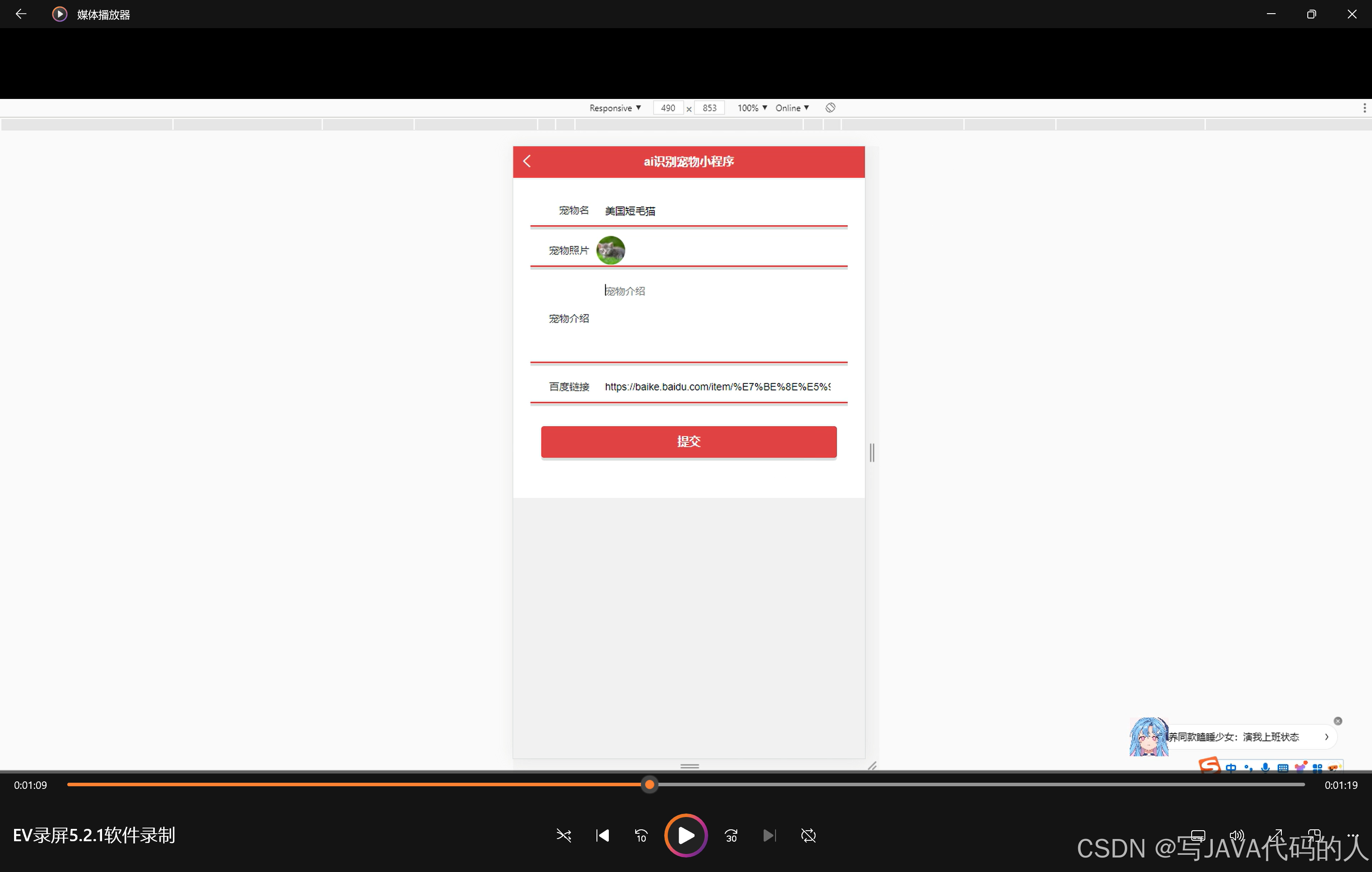Image resolution: width=1372 pixels, height=872 pixels.
Task: Switch the player to full screen
Action: click(x=1275, y=835)
